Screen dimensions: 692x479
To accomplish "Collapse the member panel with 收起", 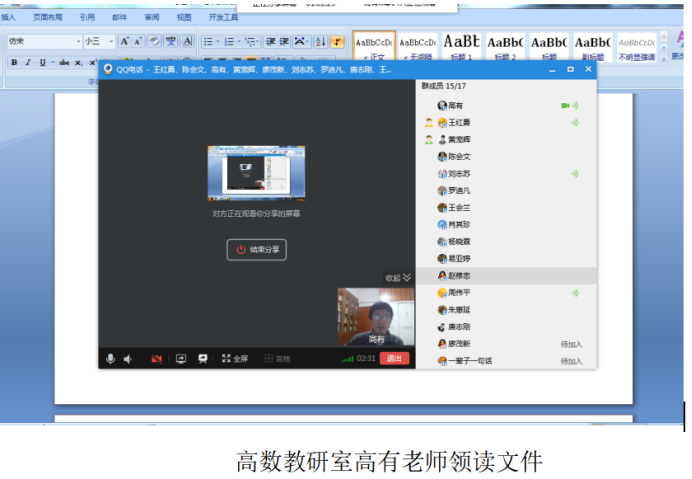I will 398,277.
